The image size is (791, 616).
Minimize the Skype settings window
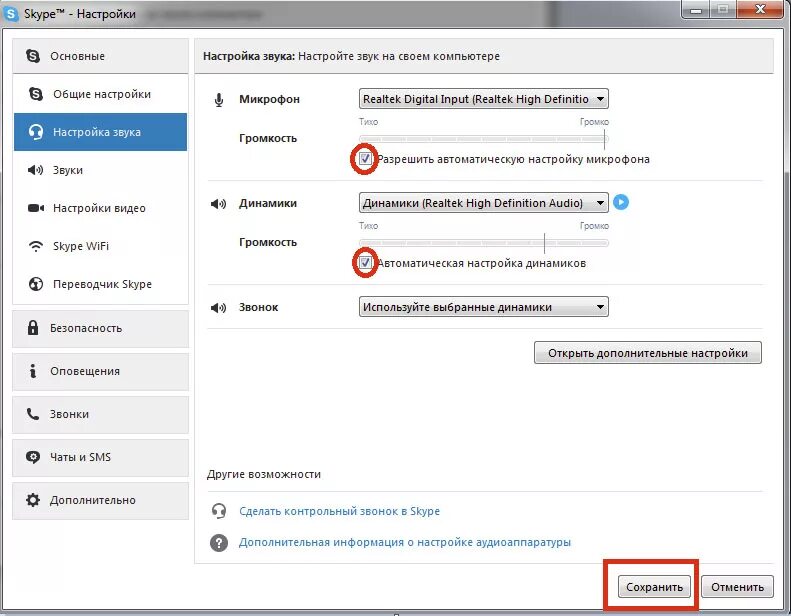pyautogui.click(x=696, y=9)
